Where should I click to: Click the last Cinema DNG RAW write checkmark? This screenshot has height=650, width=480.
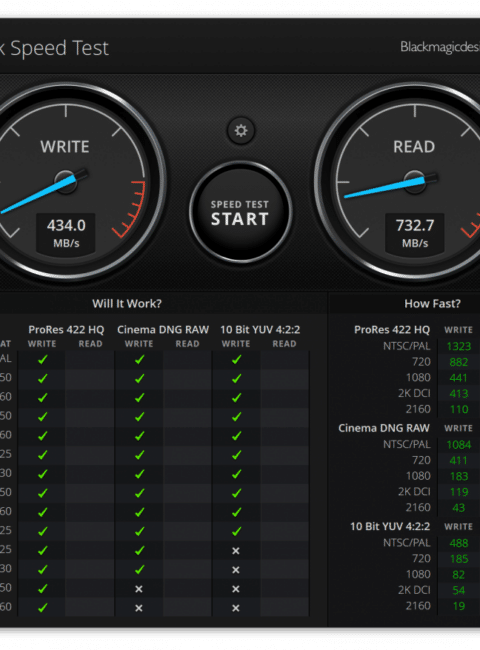(140, 569)
